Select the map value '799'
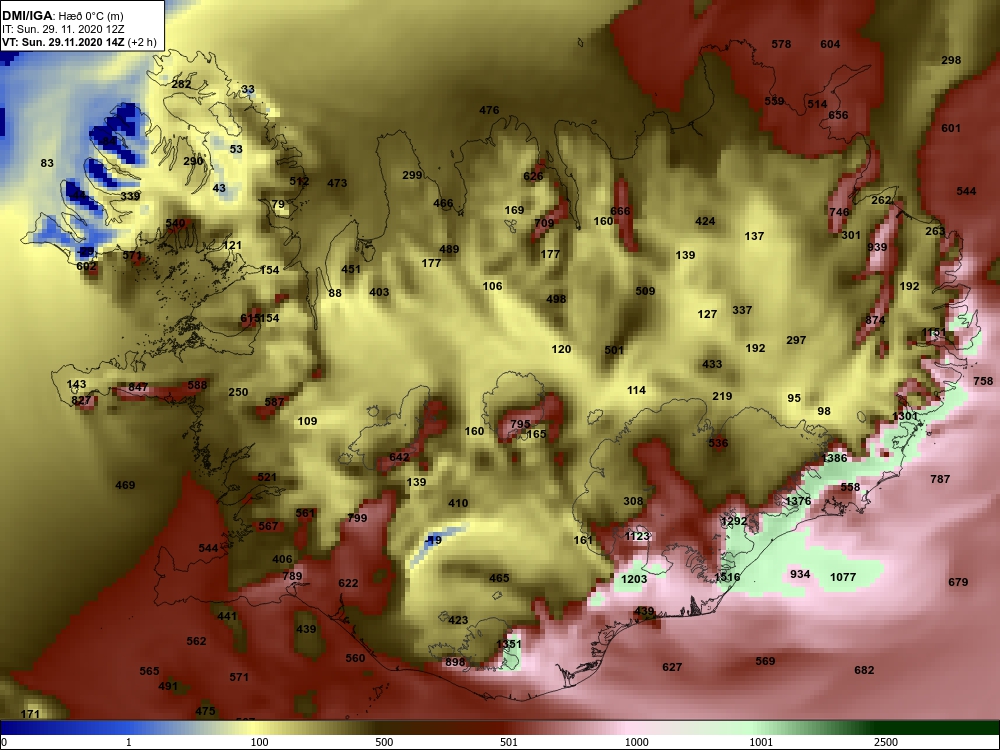 357,518
